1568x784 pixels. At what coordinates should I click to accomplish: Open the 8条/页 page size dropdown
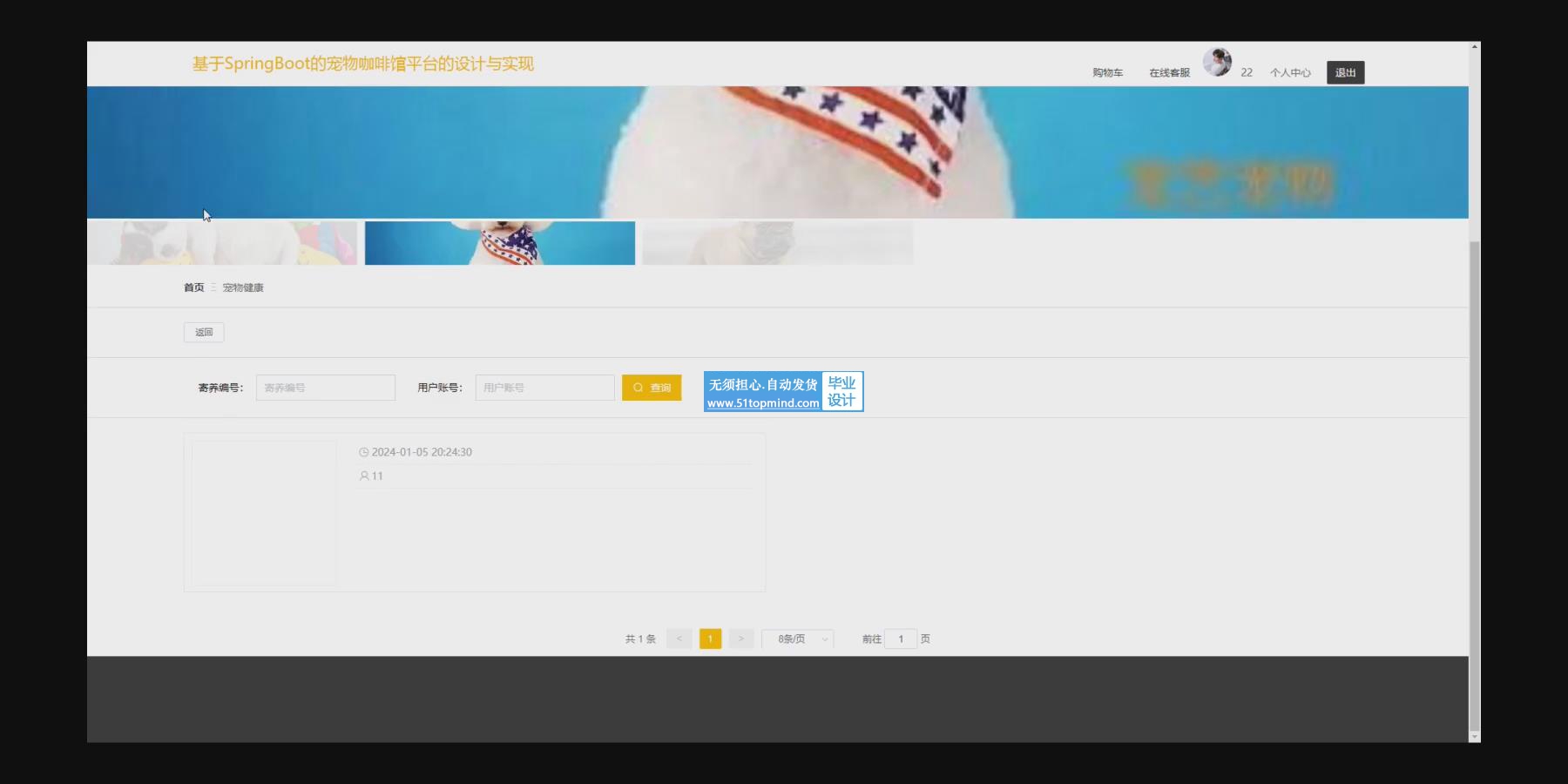[798, 639]
